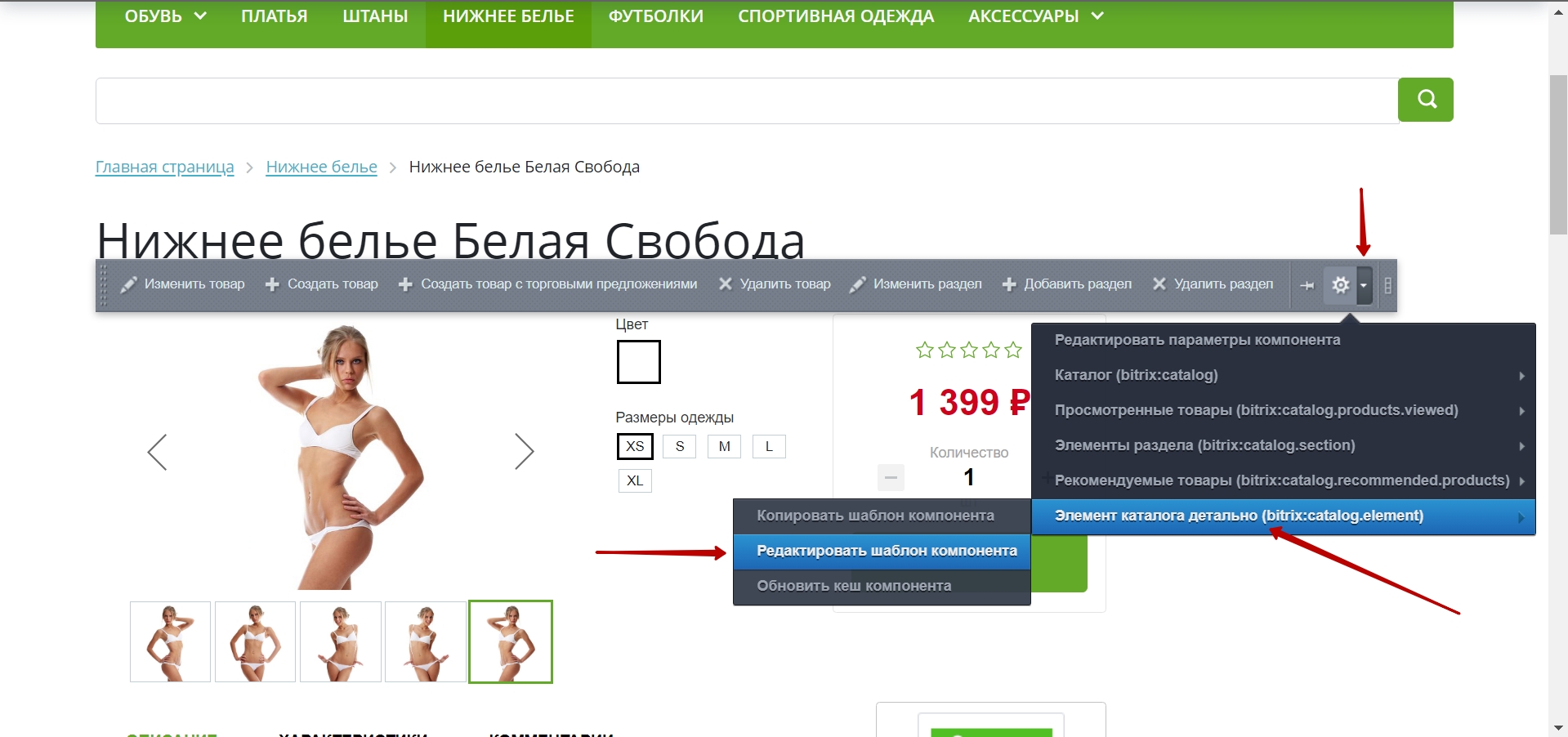Select clothing size S
The image size is (1568, 737).
[x=679, y=446]
